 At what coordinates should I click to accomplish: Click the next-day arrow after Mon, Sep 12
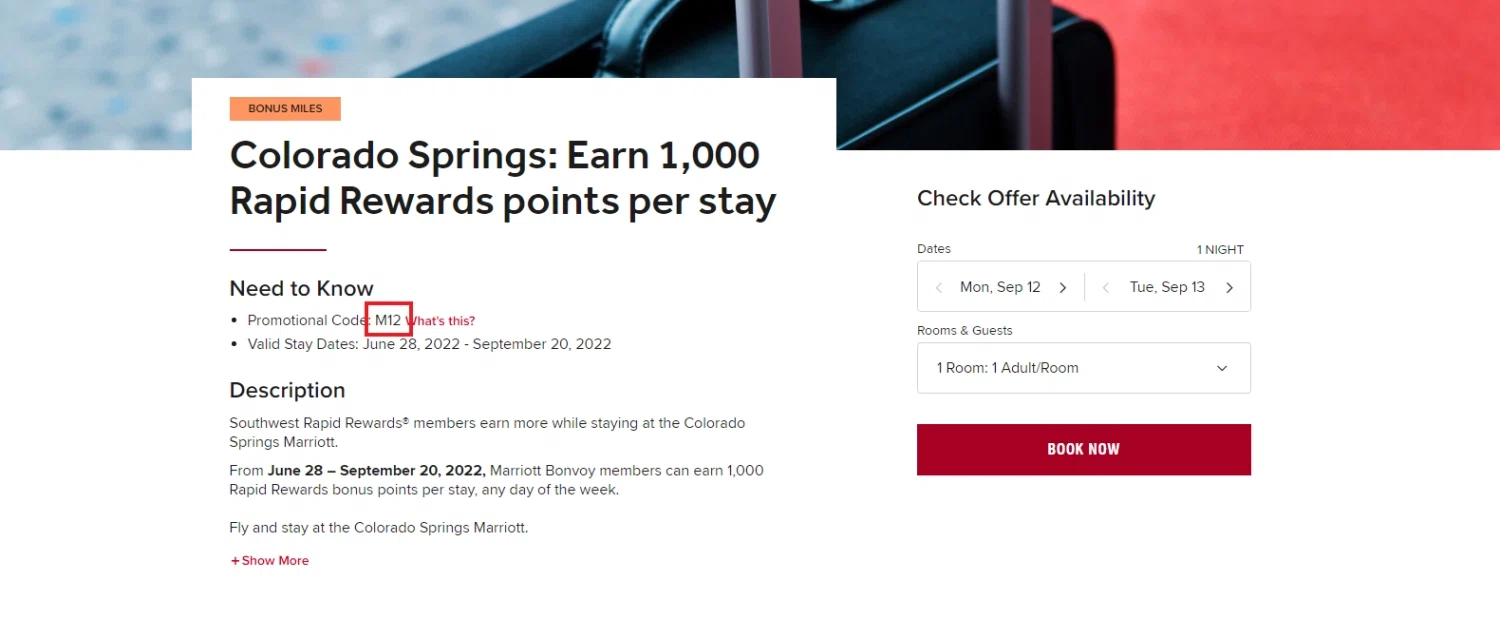[1062, 288]
